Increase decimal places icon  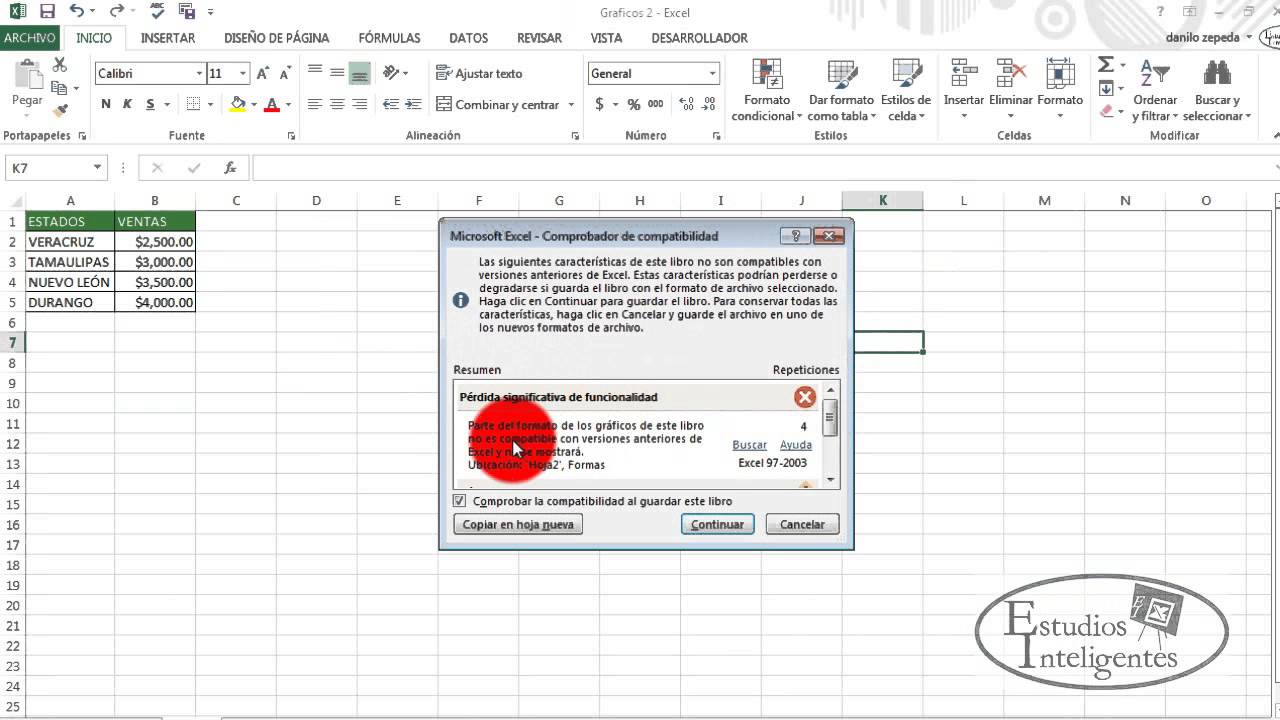(x=687, y=104)
